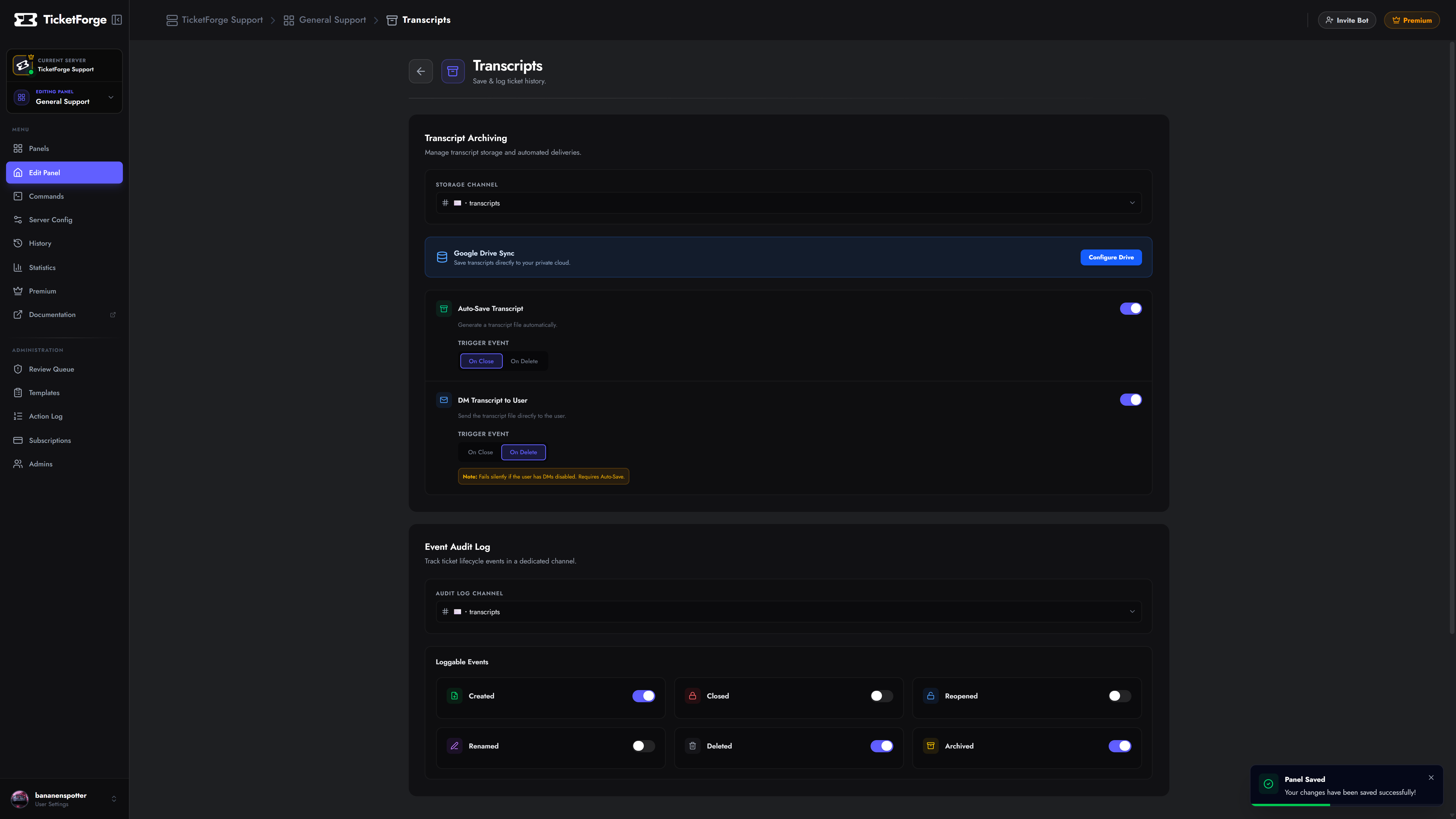Click the external link icon next to Documentation

coord(112,315)
